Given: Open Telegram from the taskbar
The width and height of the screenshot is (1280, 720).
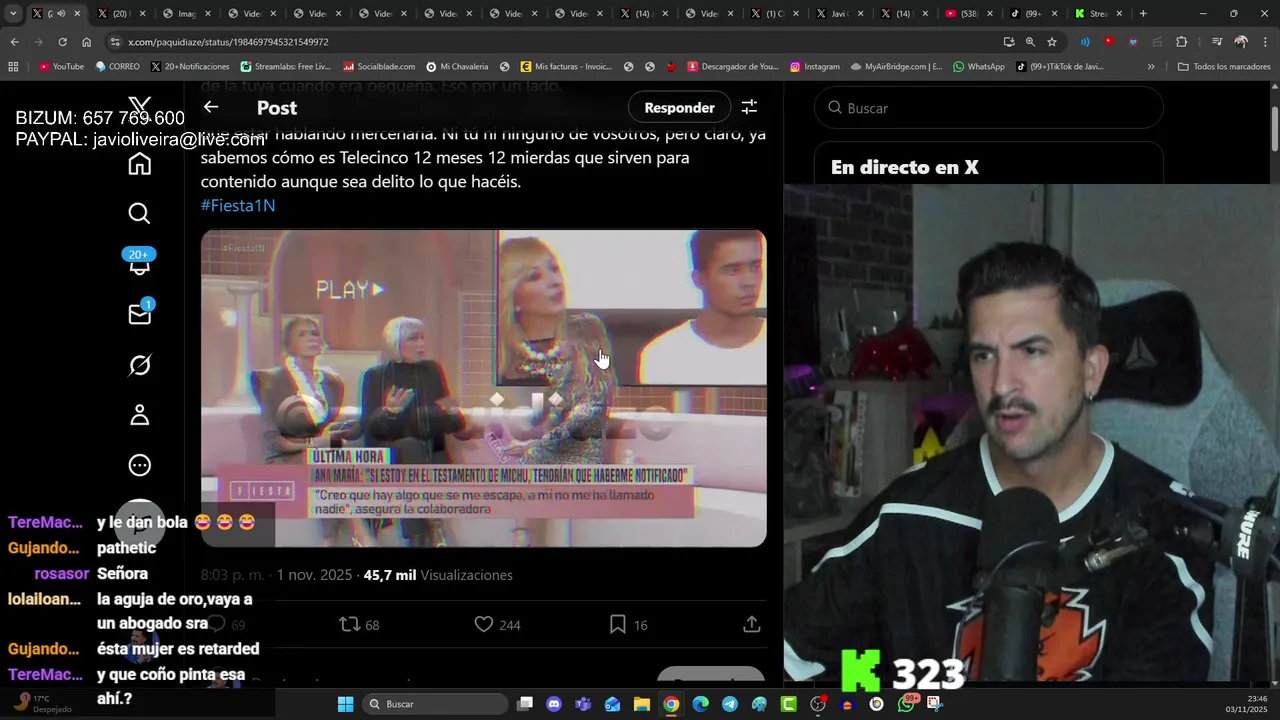Looking at the screenshot, I should pyautogui.click(x=730, y=704).
